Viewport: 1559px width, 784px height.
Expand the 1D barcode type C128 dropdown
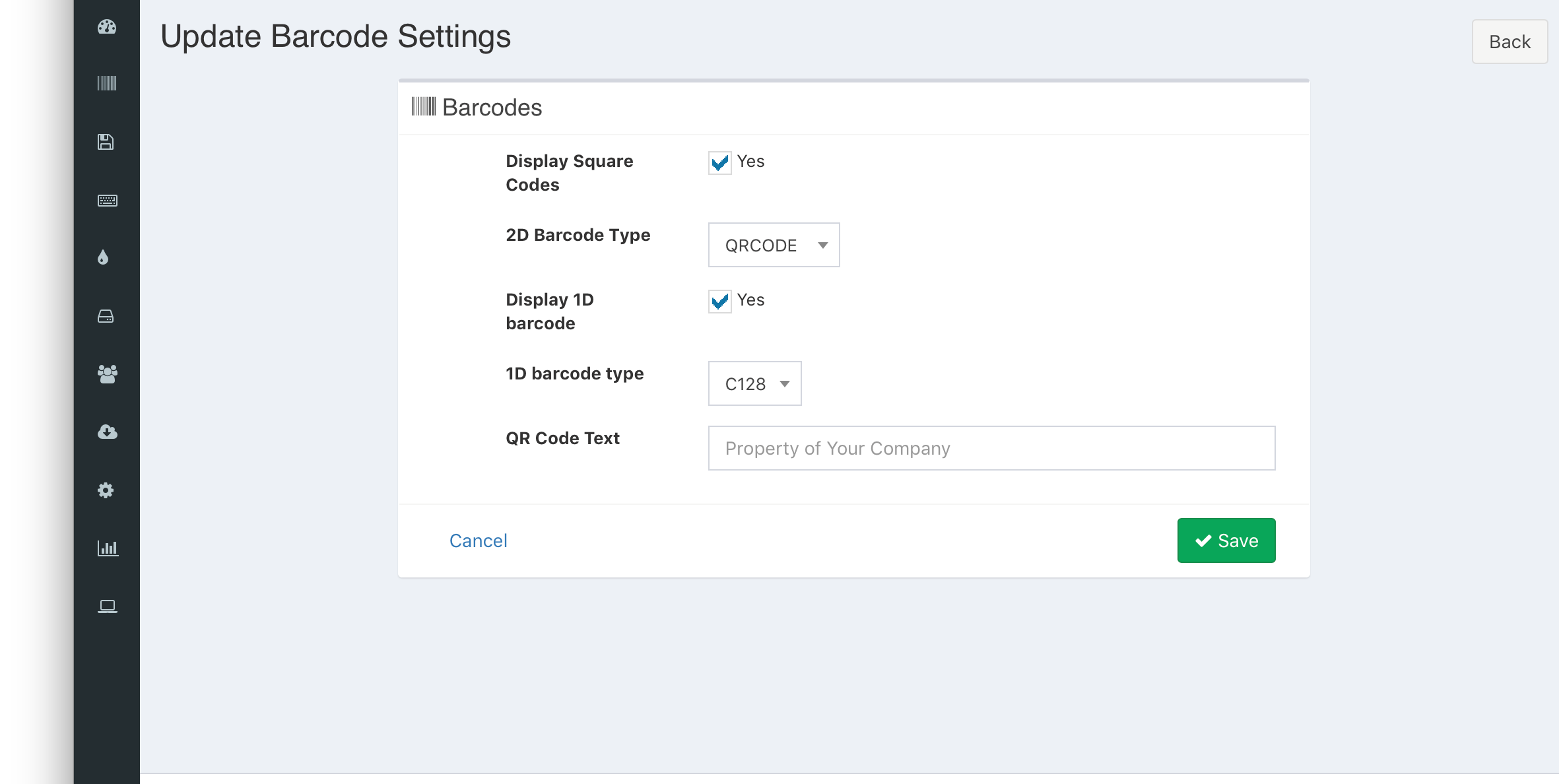coord(754,383)
